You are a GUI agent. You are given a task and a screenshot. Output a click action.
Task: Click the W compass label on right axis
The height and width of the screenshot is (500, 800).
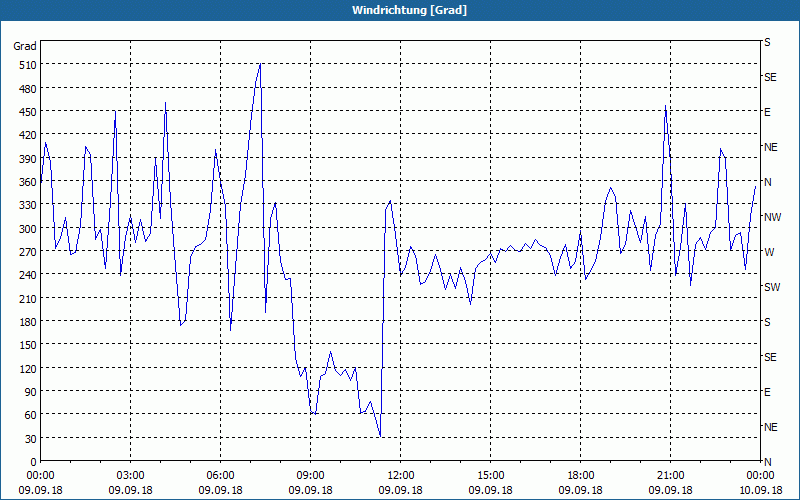(x=769, y=252)
